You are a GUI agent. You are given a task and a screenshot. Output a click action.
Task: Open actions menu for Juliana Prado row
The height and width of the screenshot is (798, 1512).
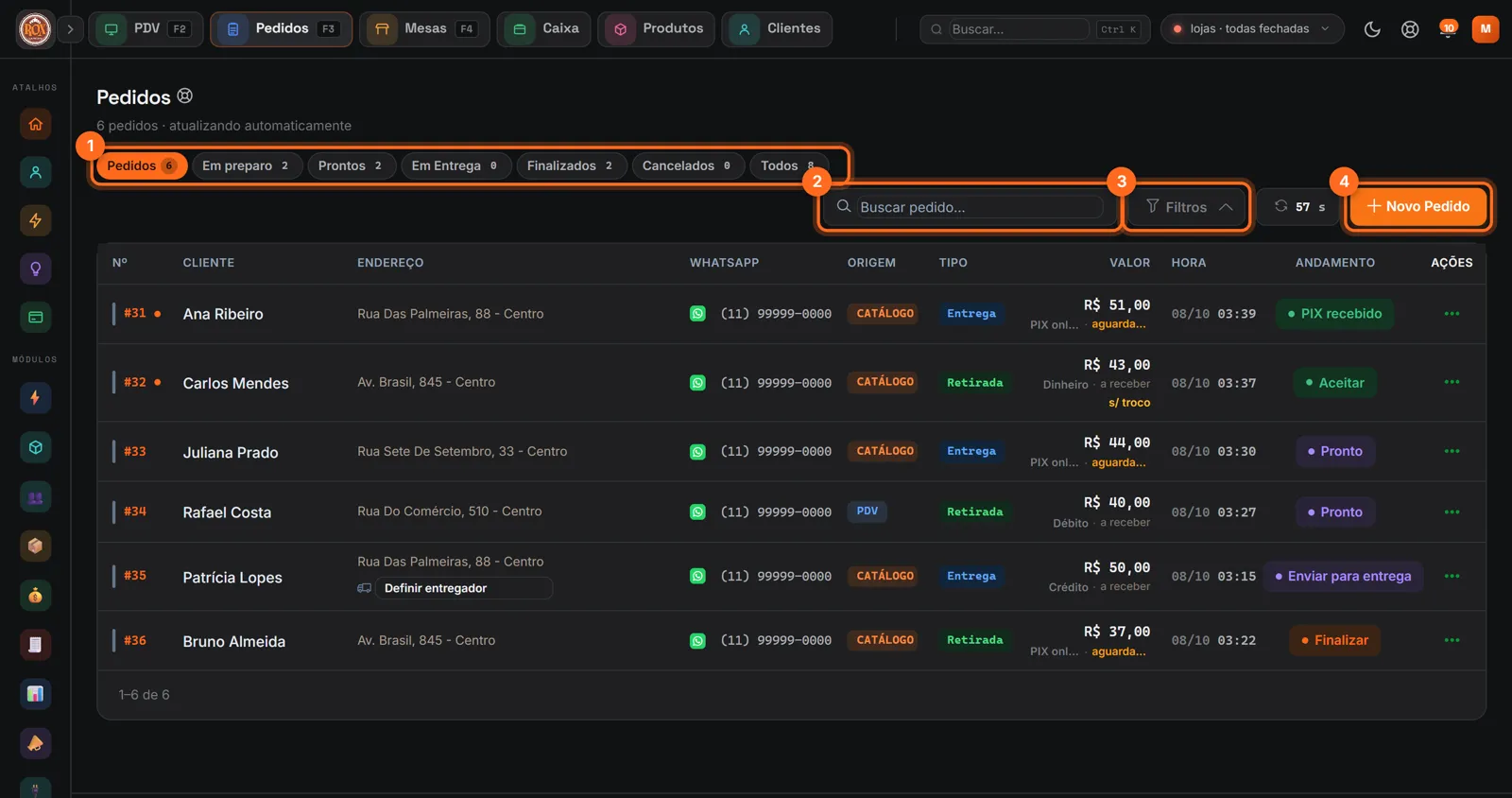1452,452
